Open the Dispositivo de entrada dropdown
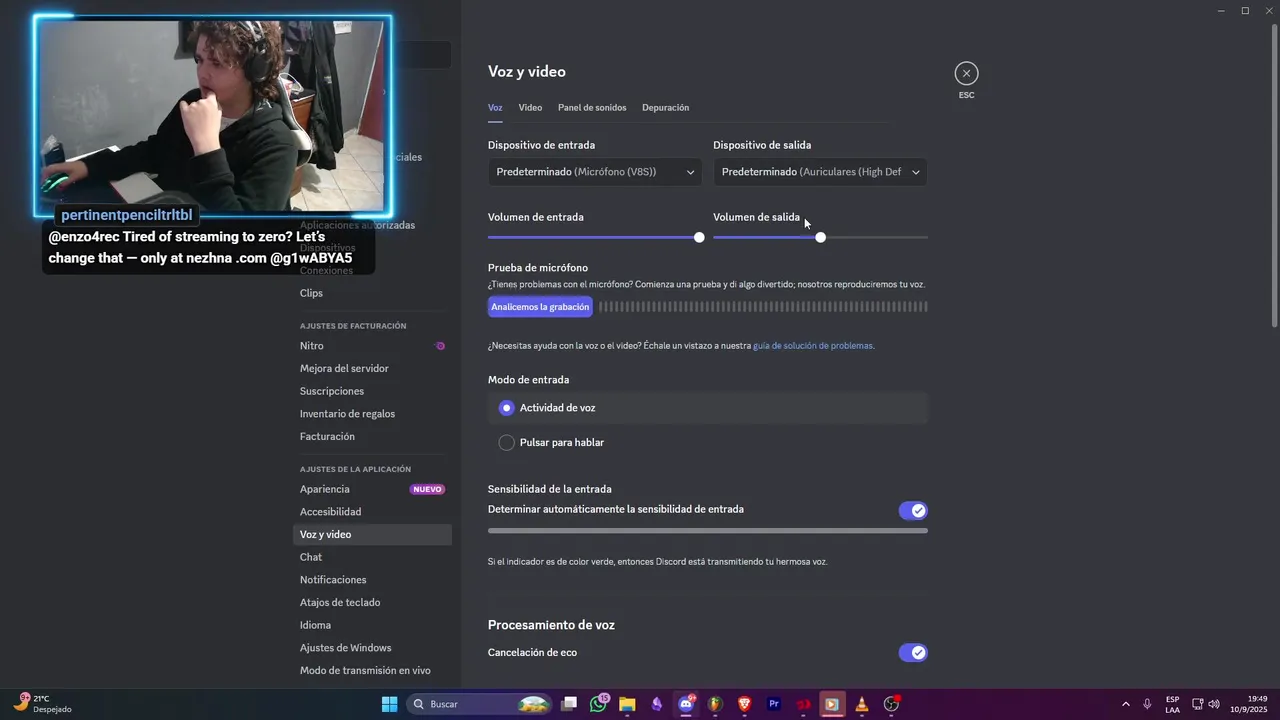1280x720 pixels. point(595,172)
